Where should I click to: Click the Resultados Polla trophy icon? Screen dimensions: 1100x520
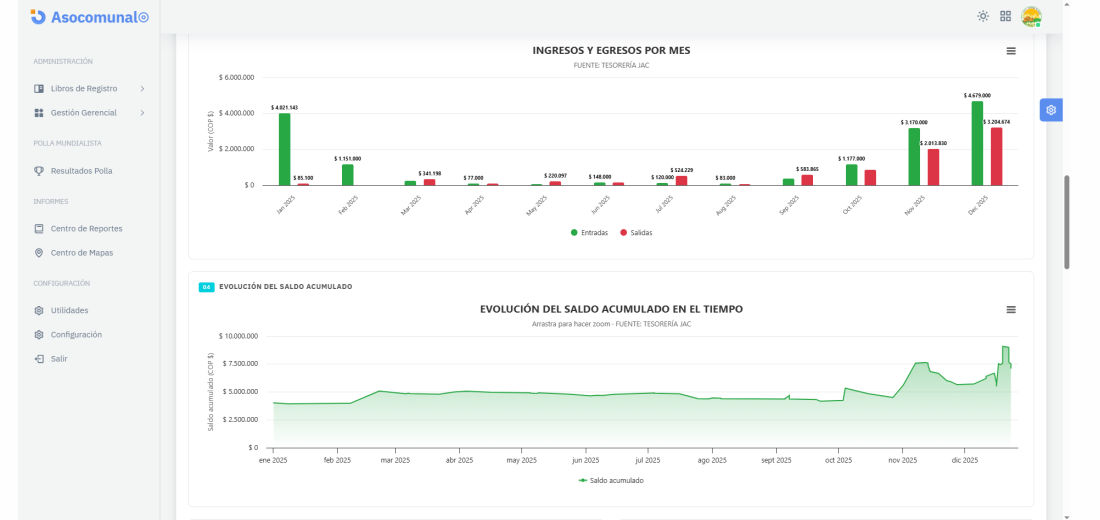(39, 171)
